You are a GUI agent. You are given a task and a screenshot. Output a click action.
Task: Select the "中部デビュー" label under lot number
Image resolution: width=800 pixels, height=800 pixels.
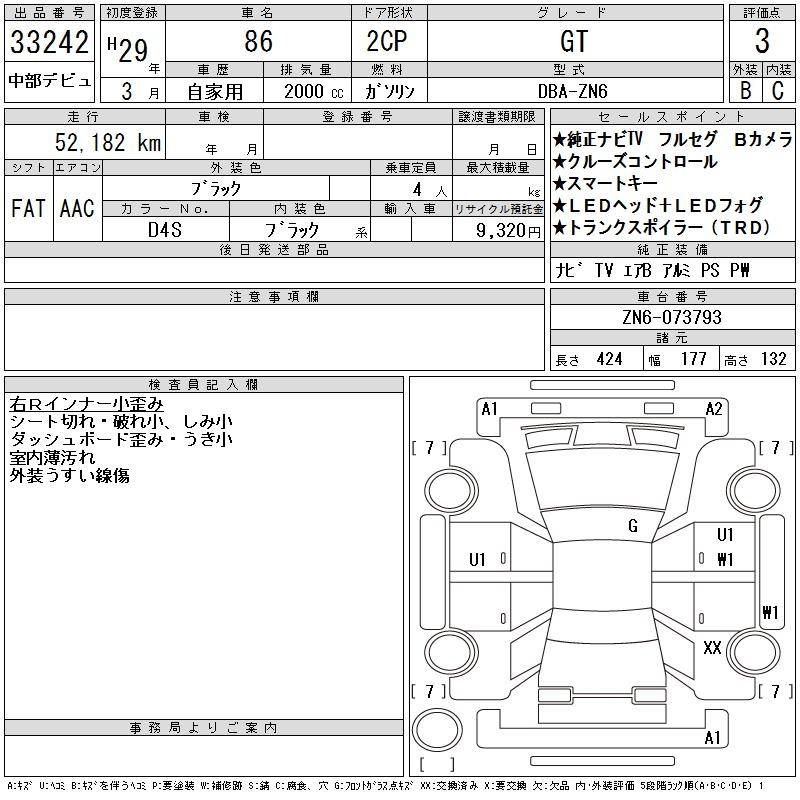click(x=49, y=81)
